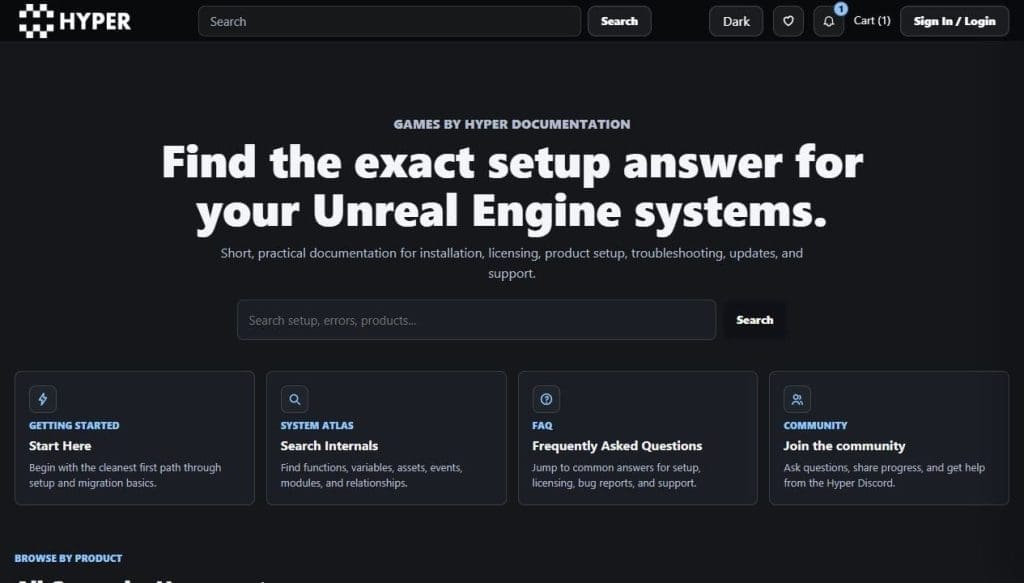
Task: Click the people Community icon
Action: tap(797, 399)
